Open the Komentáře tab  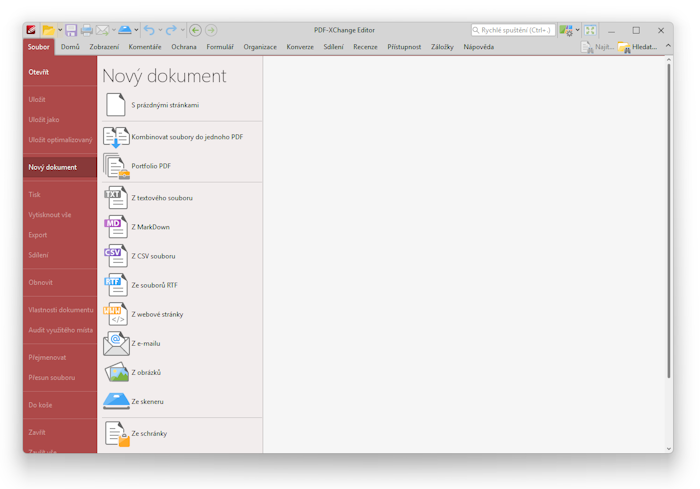pos(145,47)
